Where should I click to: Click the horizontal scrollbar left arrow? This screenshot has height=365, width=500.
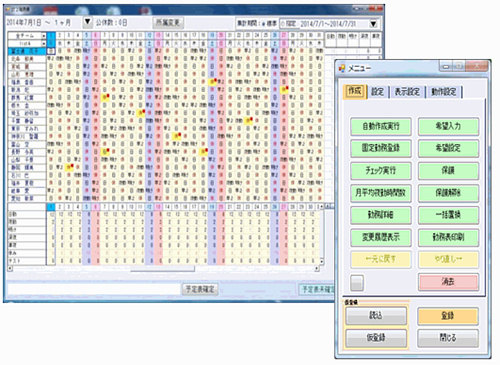10,268
